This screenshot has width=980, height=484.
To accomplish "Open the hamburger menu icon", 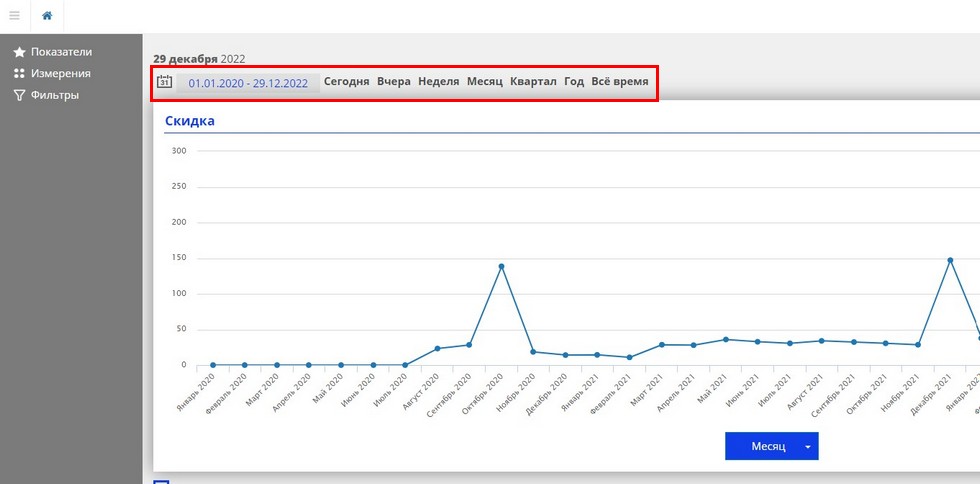I will coord(14,16).
